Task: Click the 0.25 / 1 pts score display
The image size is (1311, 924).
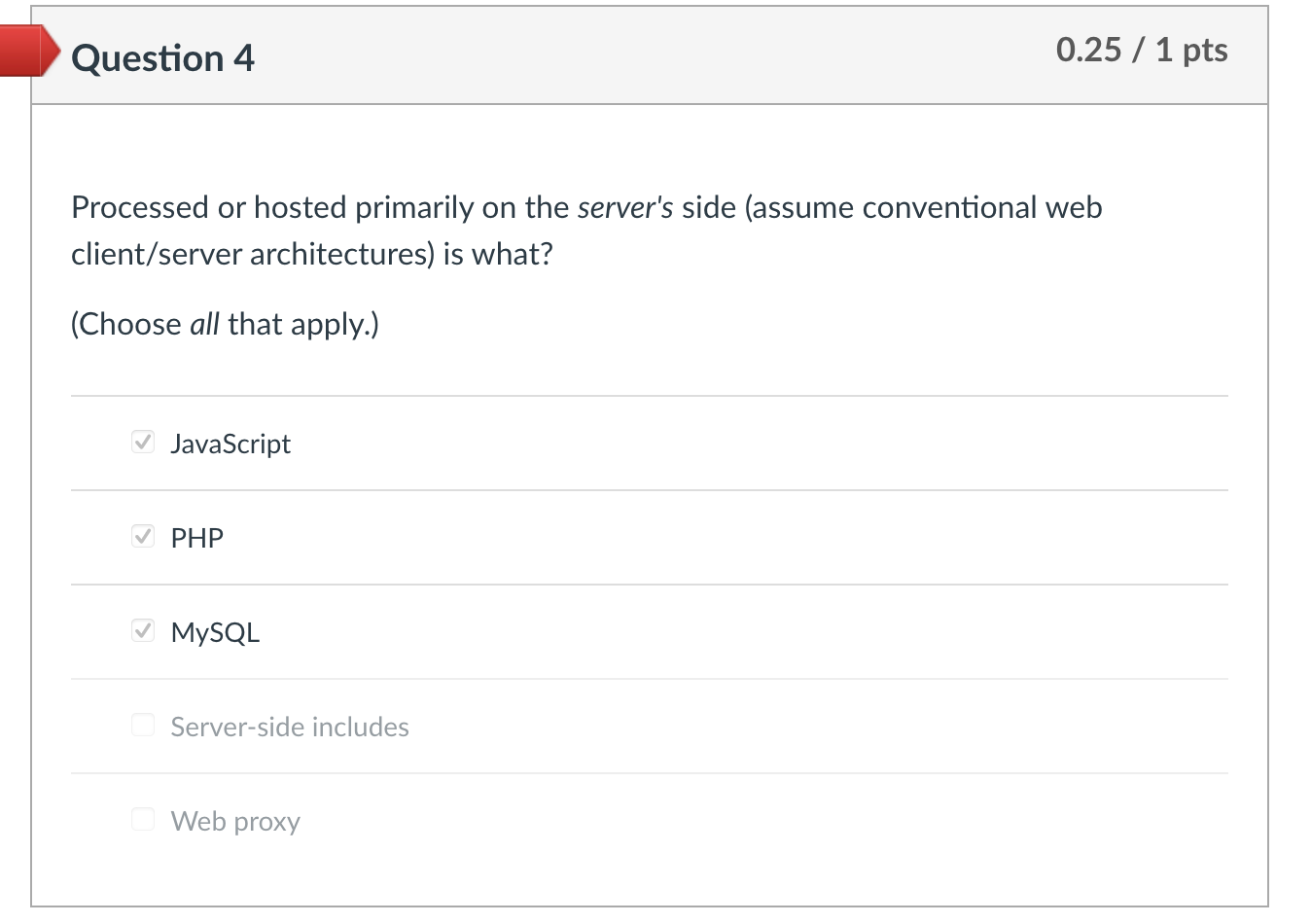Action: tap(1143, 50)
